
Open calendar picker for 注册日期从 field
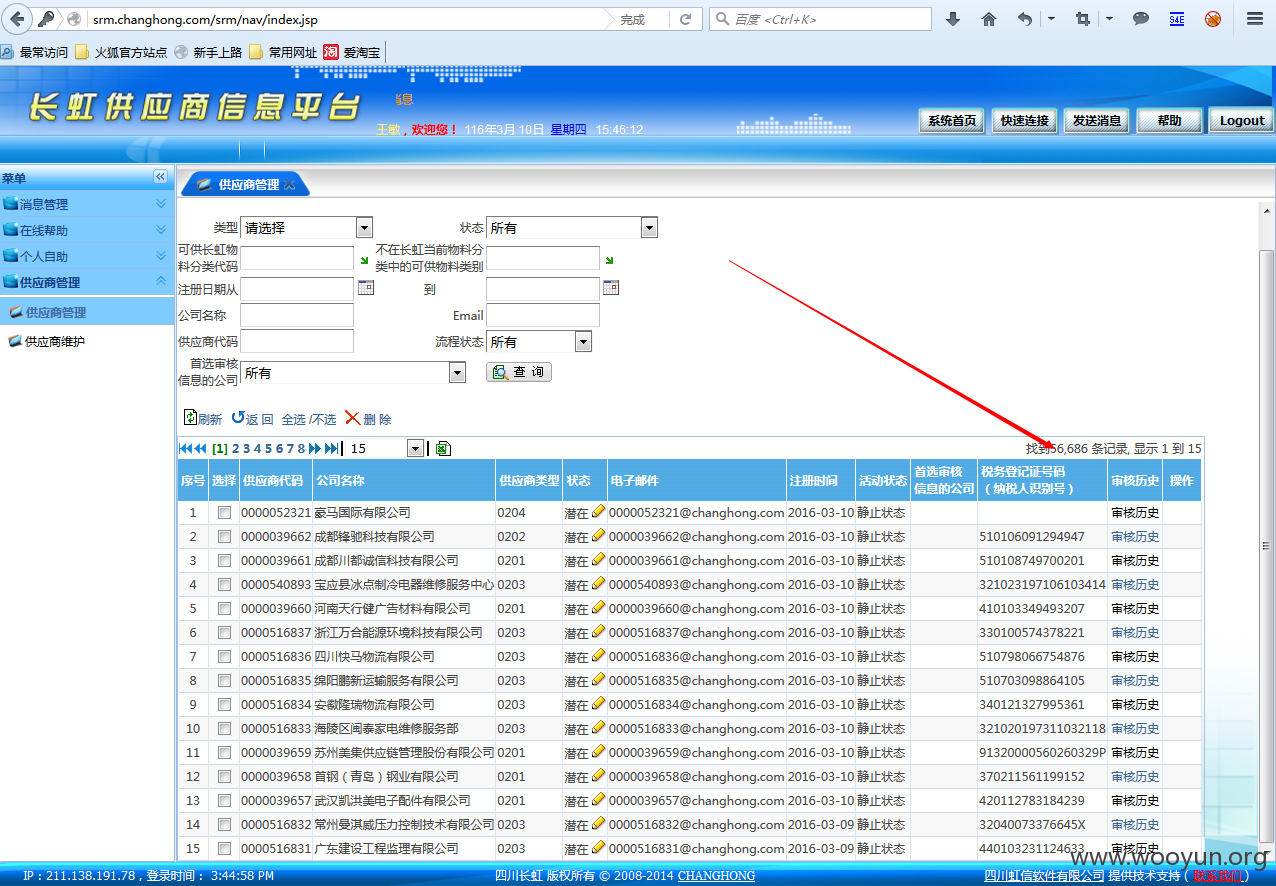(x=366, y=288)
